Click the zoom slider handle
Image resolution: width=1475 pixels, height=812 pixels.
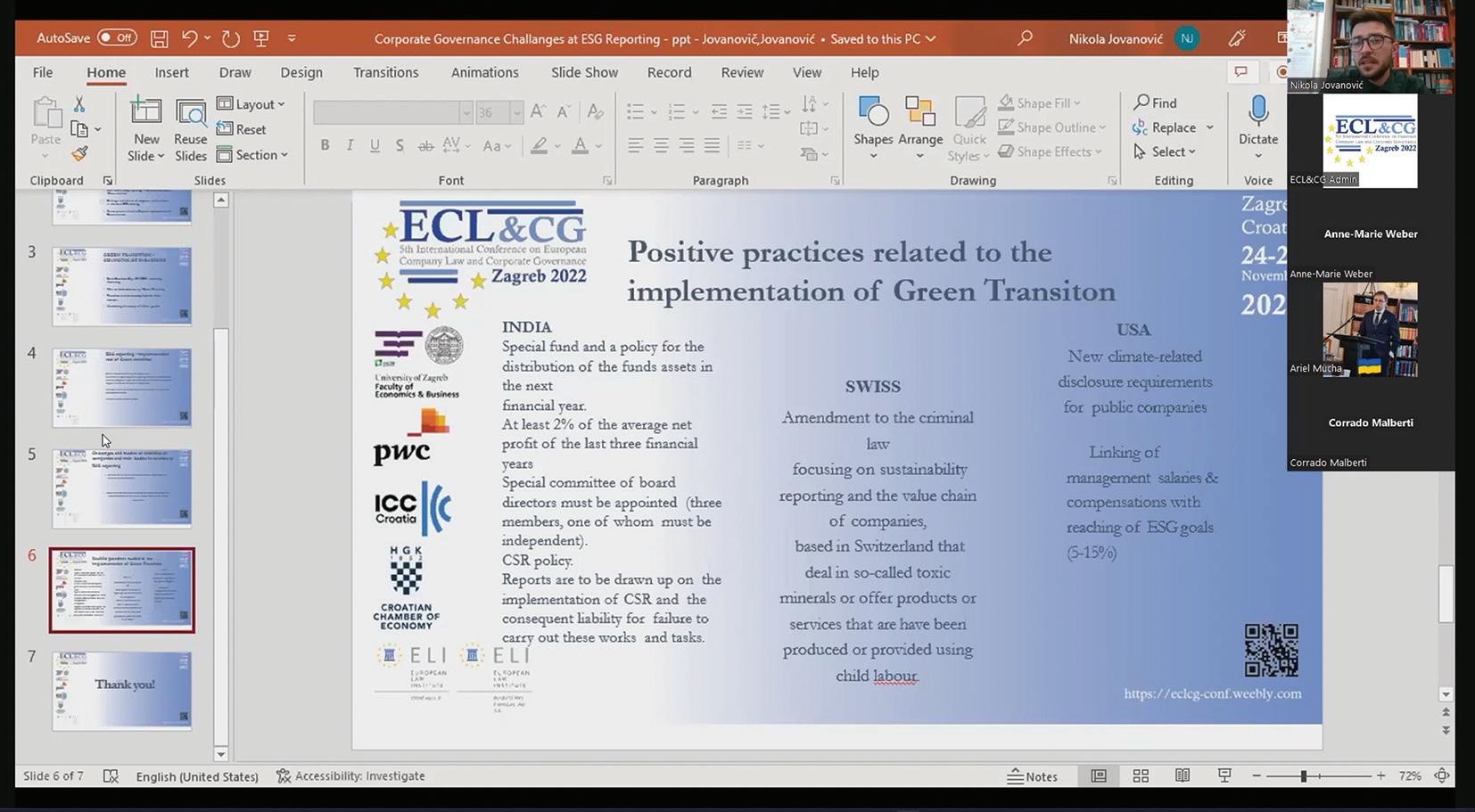point(1303,776)
